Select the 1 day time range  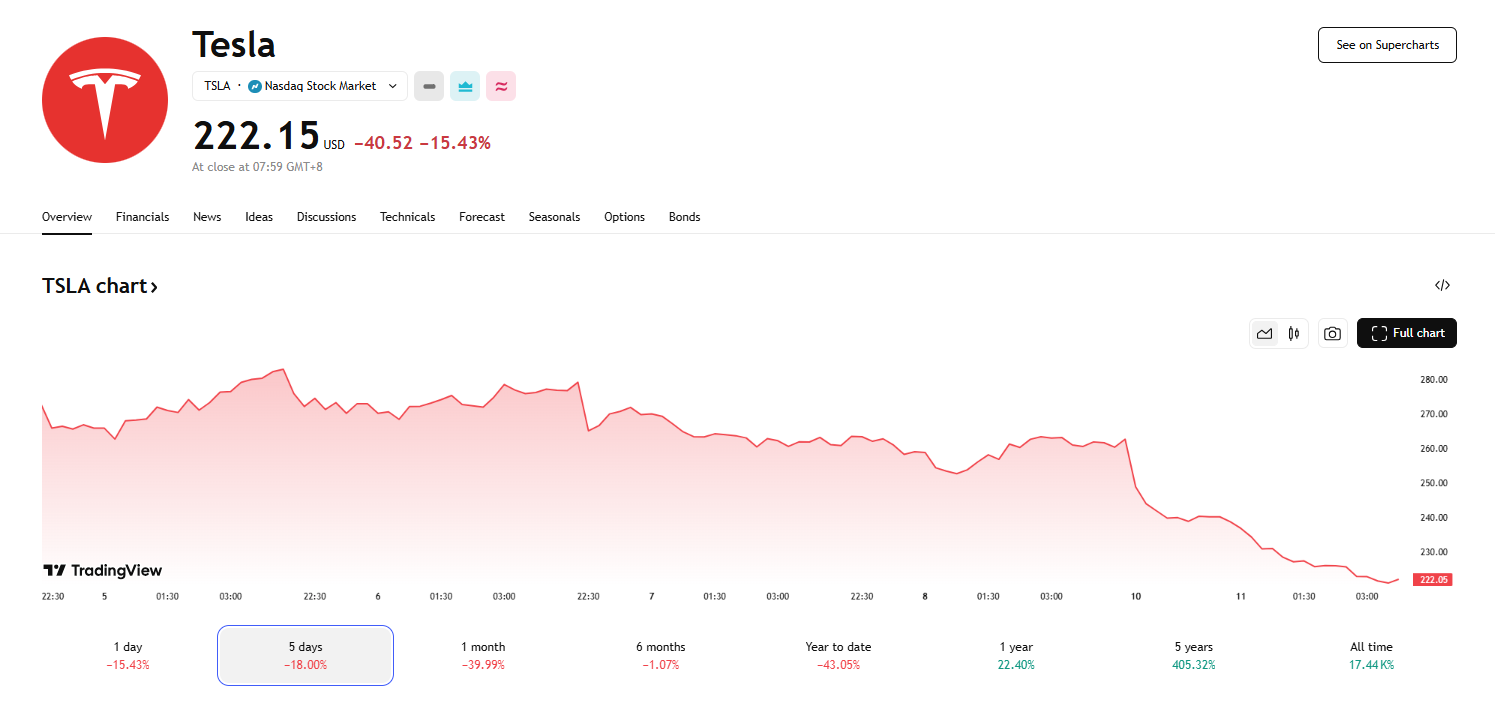tap(128, 655)
